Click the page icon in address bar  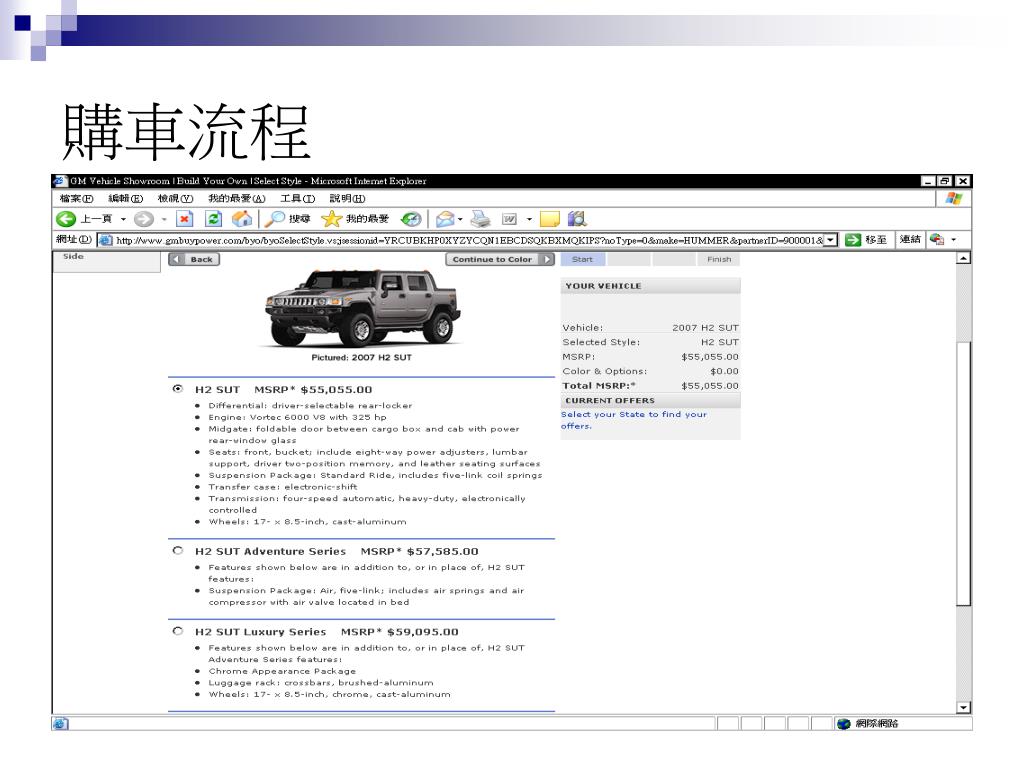click(105, 240)
